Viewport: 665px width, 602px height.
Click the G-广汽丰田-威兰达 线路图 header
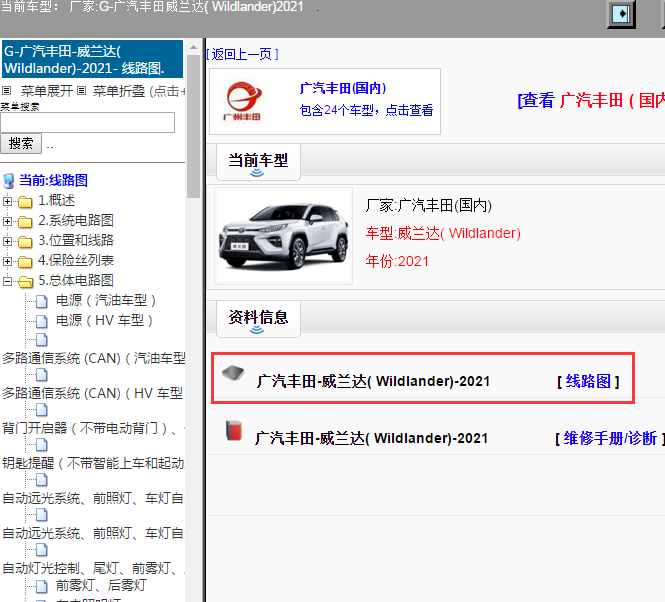[92, 59]
